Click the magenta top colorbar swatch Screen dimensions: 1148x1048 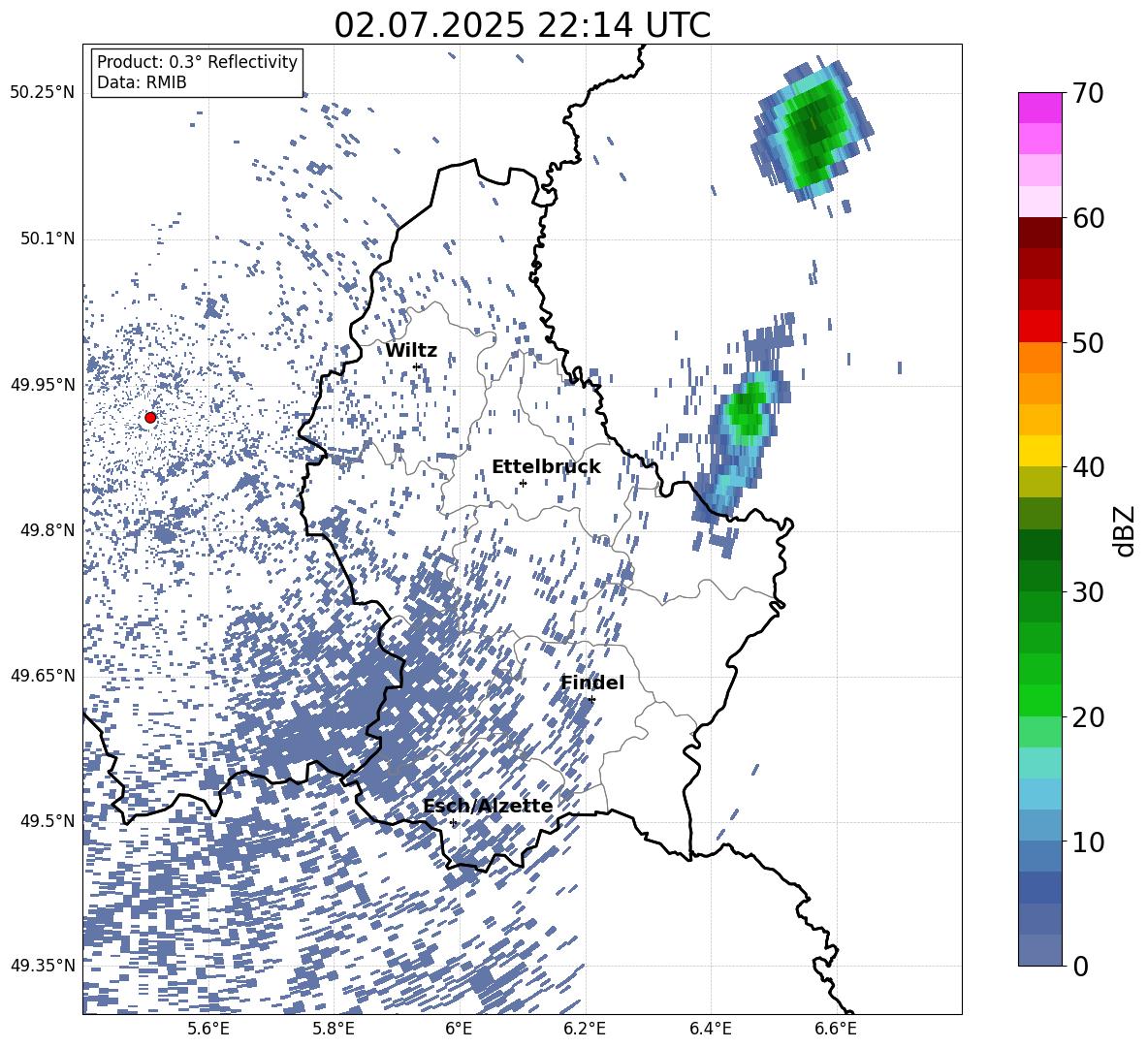point(1040,108)
